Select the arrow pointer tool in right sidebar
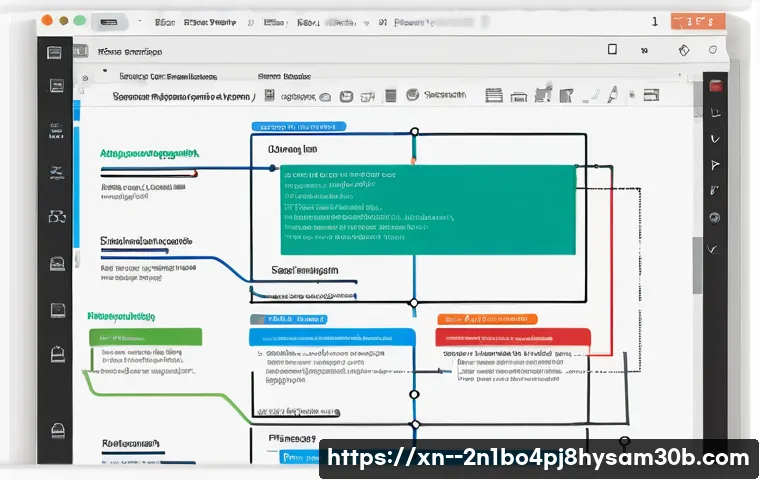The width and height of the screenshot is (760, 480). 714,164
